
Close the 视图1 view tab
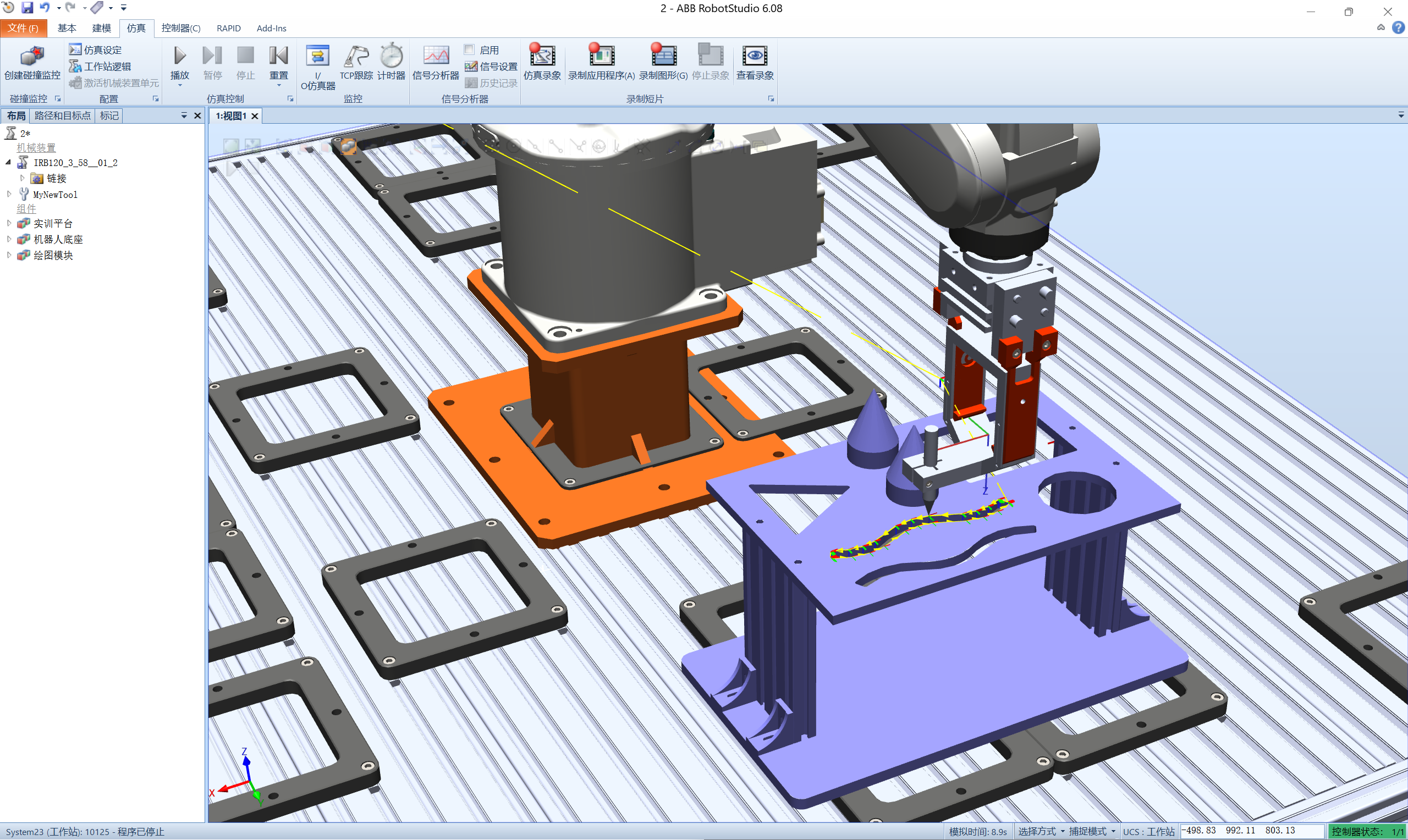(255, 116)
